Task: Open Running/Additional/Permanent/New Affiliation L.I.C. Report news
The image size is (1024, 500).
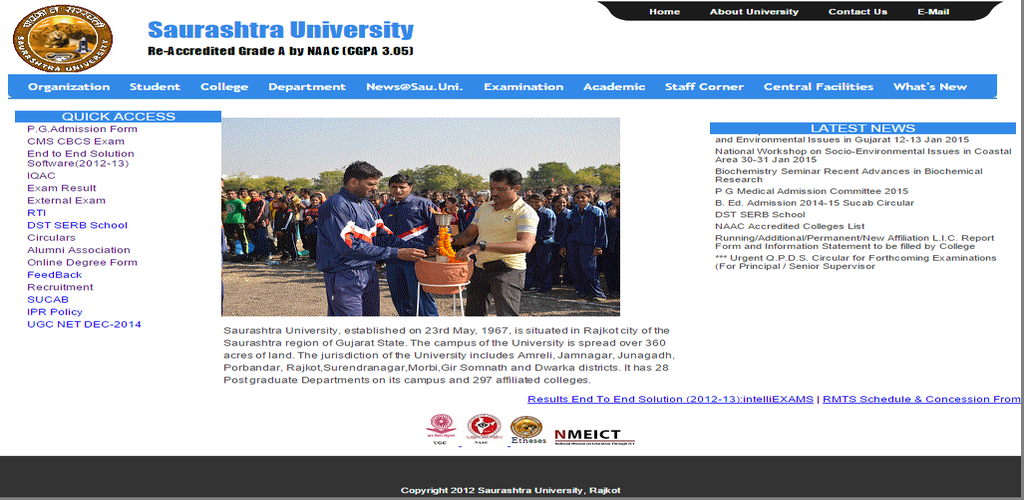Action: click(855, 243)
